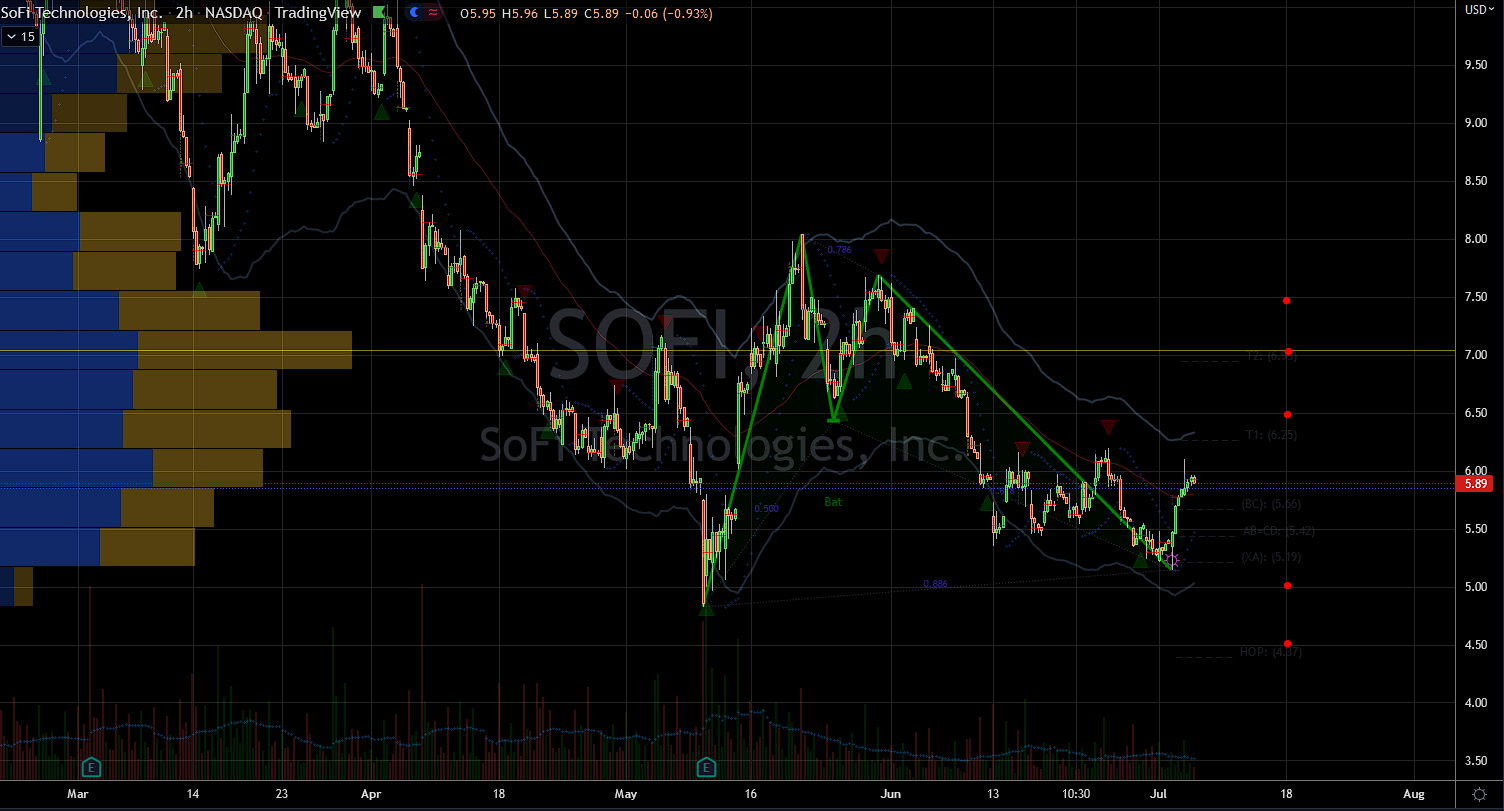Click the open value O5.95

pos(477,12)
